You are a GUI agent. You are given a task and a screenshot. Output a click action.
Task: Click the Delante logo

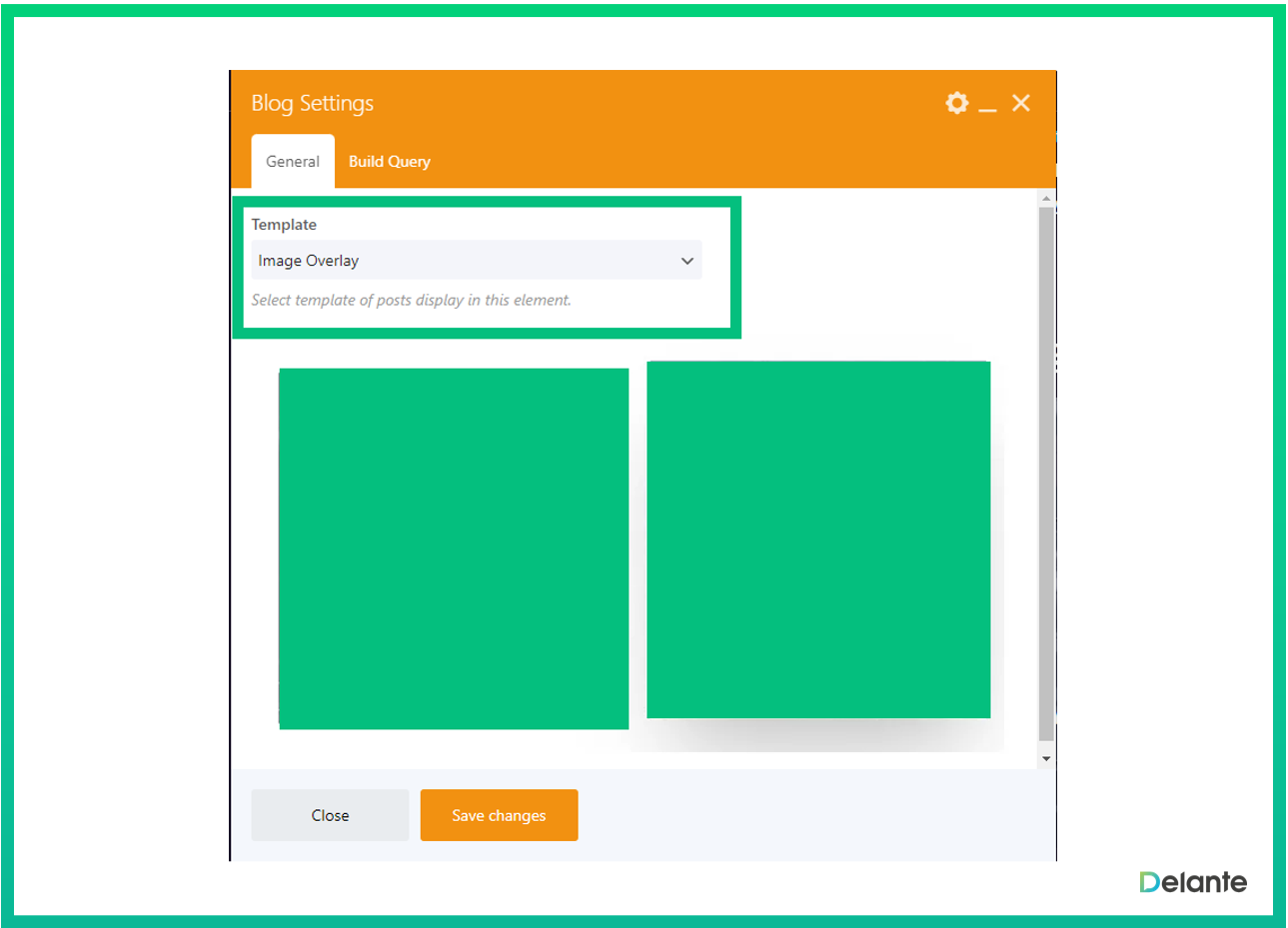(1193, 882)
